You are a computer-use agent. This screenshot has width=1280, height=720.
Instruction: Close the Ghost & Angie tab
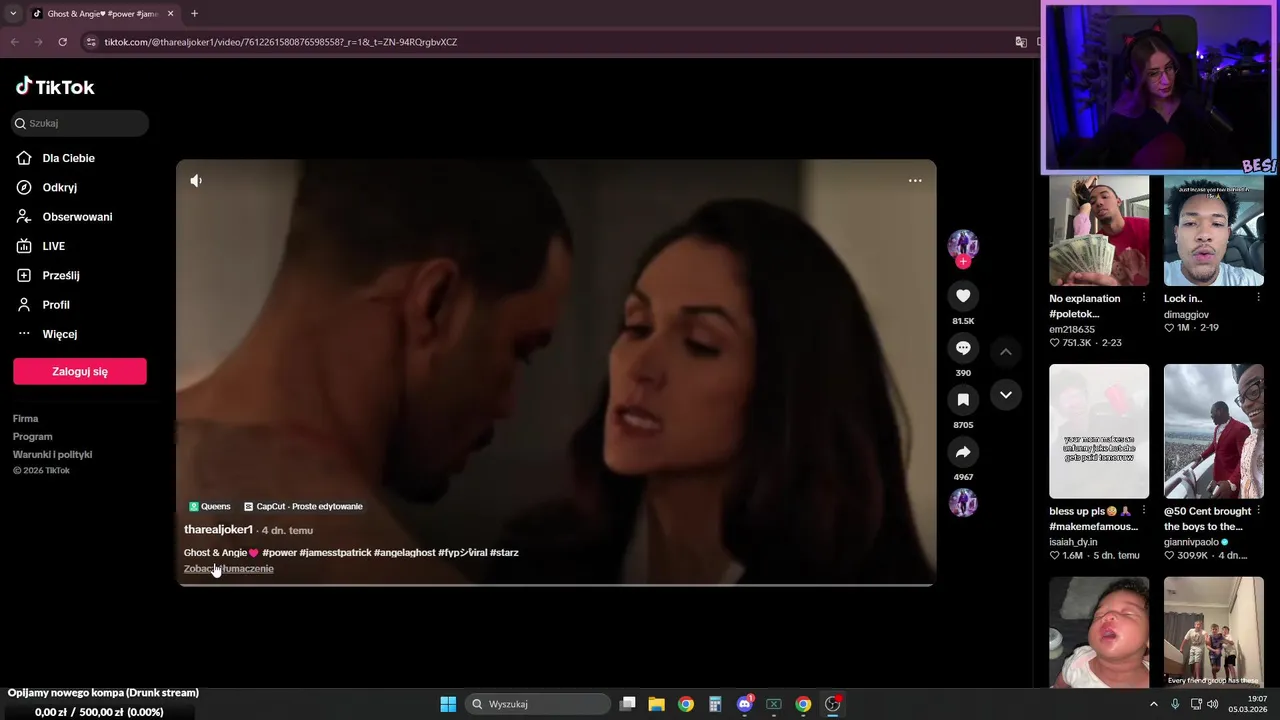point(170,14)
